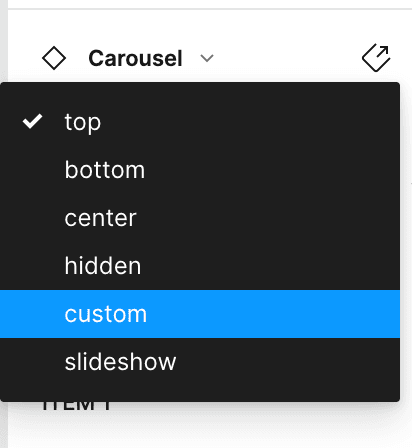Pick the center option in the dropdown

pyautogui.click(x=200, y=218)
